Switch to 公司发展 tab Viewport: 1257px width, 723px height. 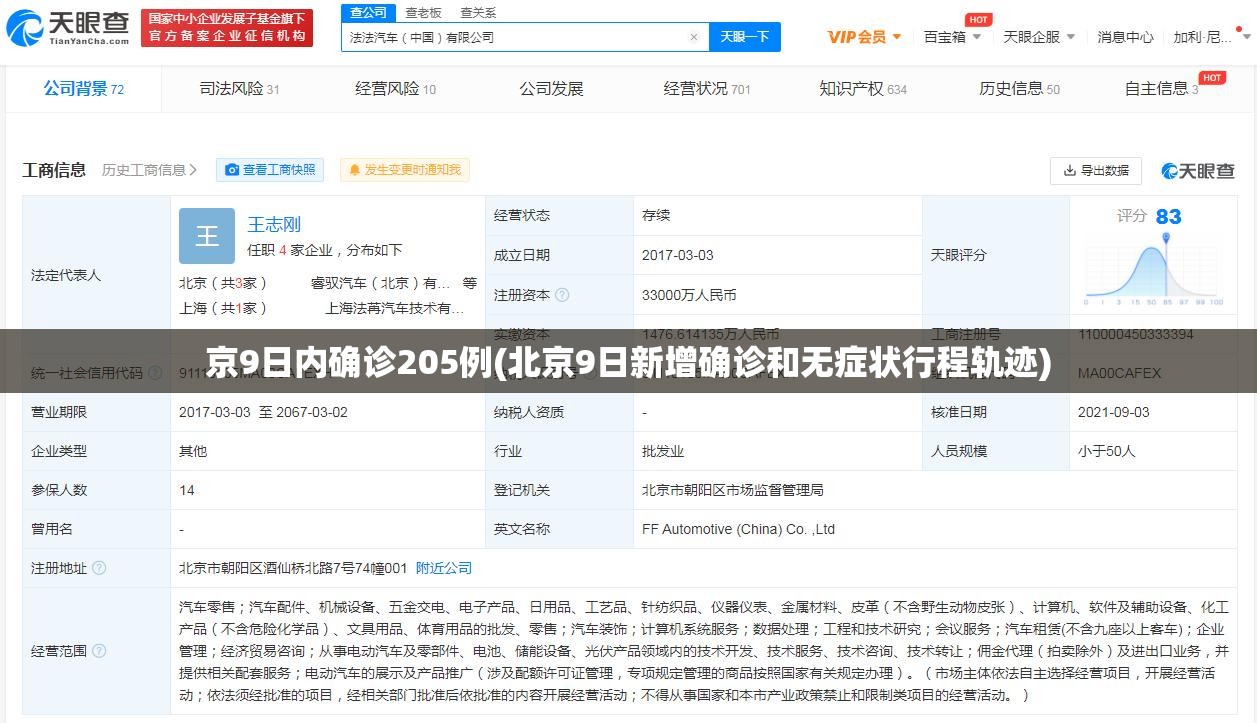(551, 89)
